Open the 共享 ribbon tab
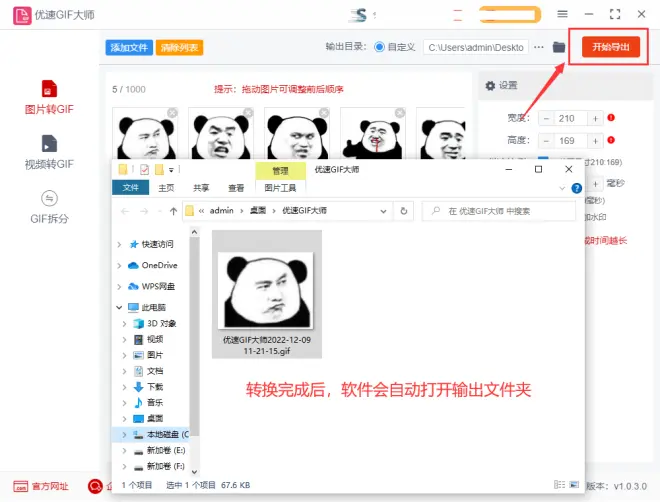The height and width of the screenshot is (502, 660). [x=201, y=188]
